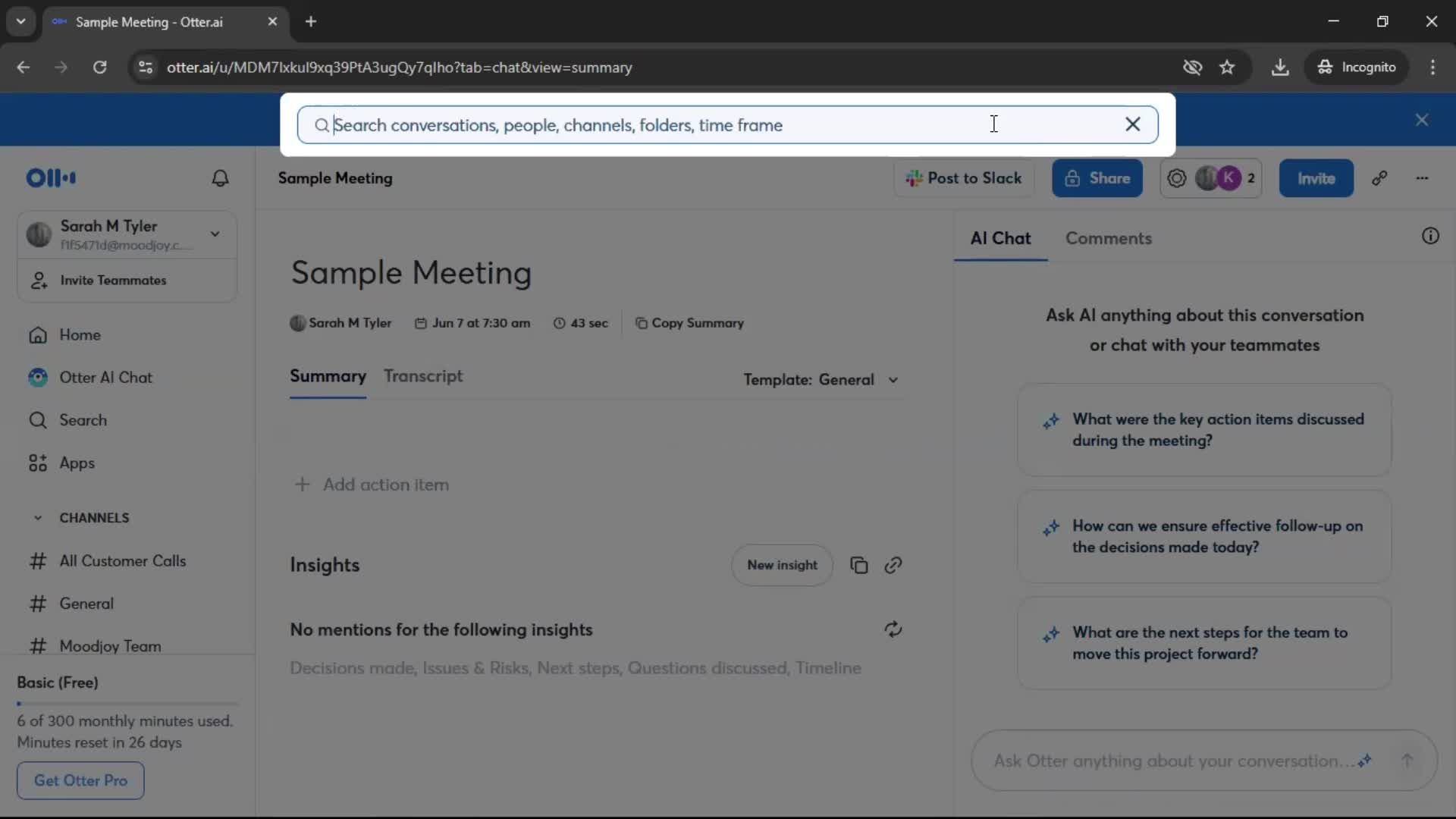Click the send arrow in Otter chat box
The image size is (1456, 819).
point(1407,761)
